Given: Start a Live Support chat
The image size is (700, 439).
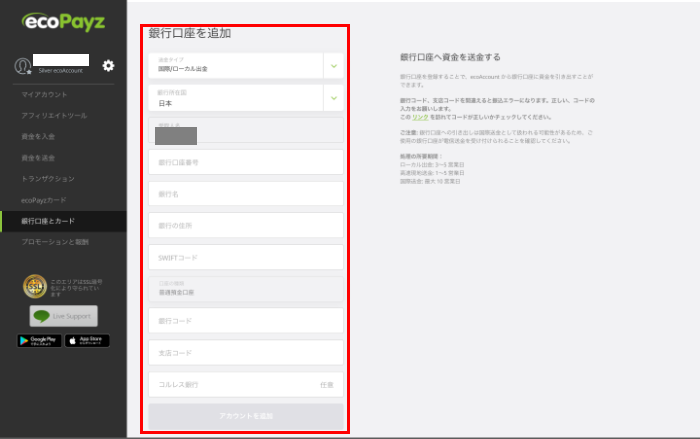Looking at the screenshot, I should [x=63, y=316].
